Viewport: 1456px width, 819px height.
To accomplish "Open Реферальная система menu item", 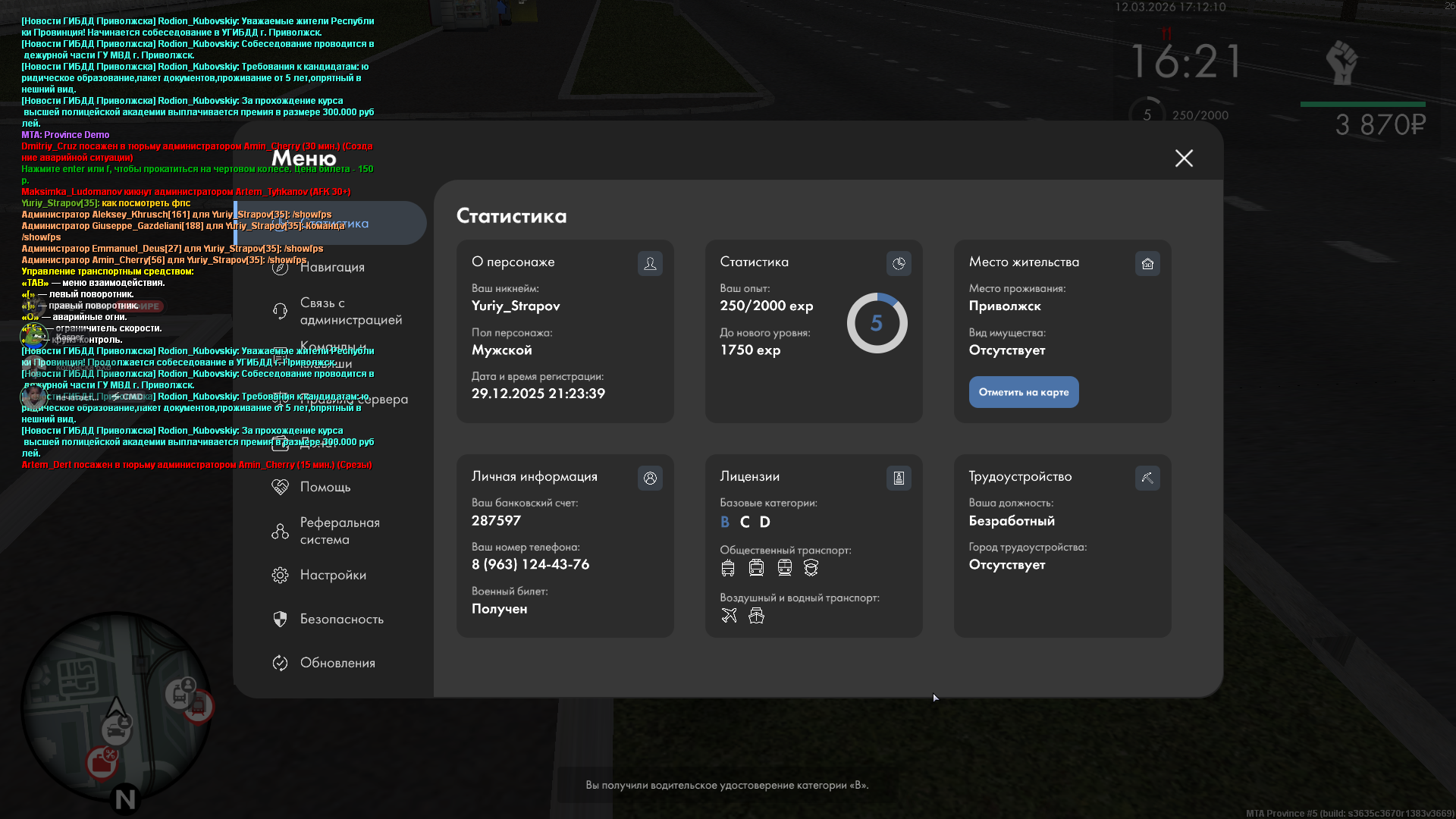I will tap(339, 531).
